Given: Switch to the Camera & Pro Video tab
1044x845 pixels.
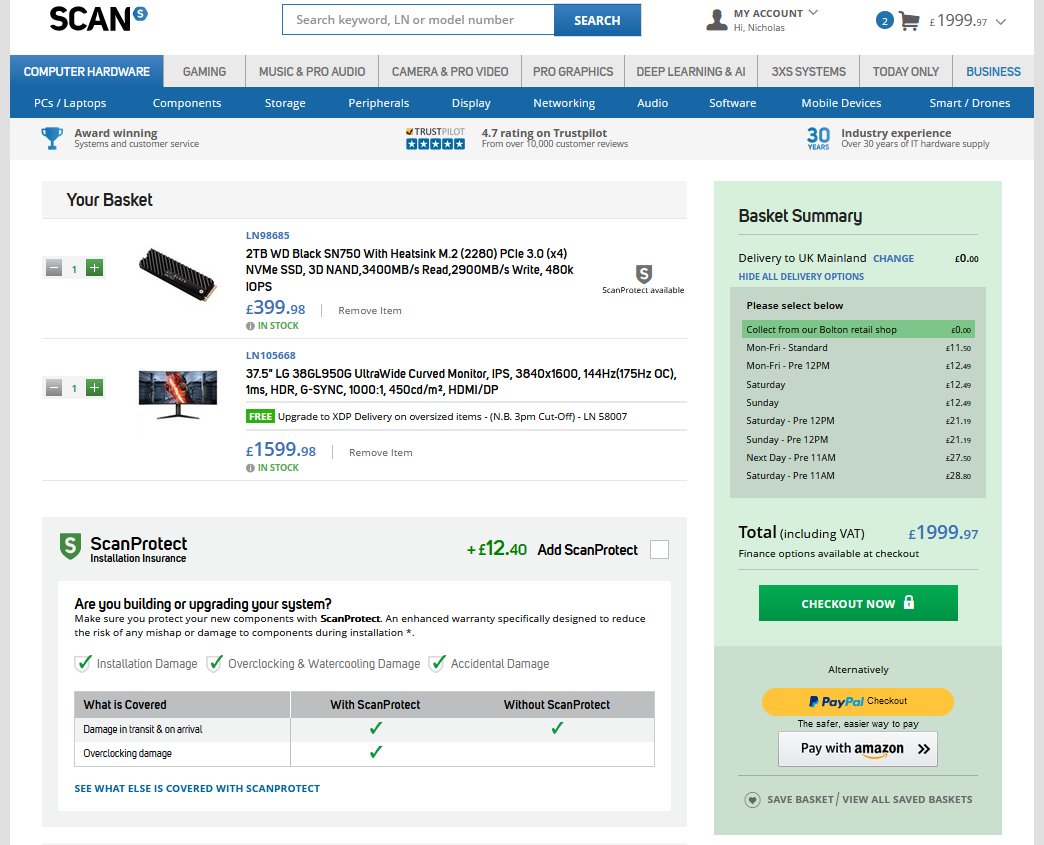Looking at the screenshot, I should pos(449,71).
